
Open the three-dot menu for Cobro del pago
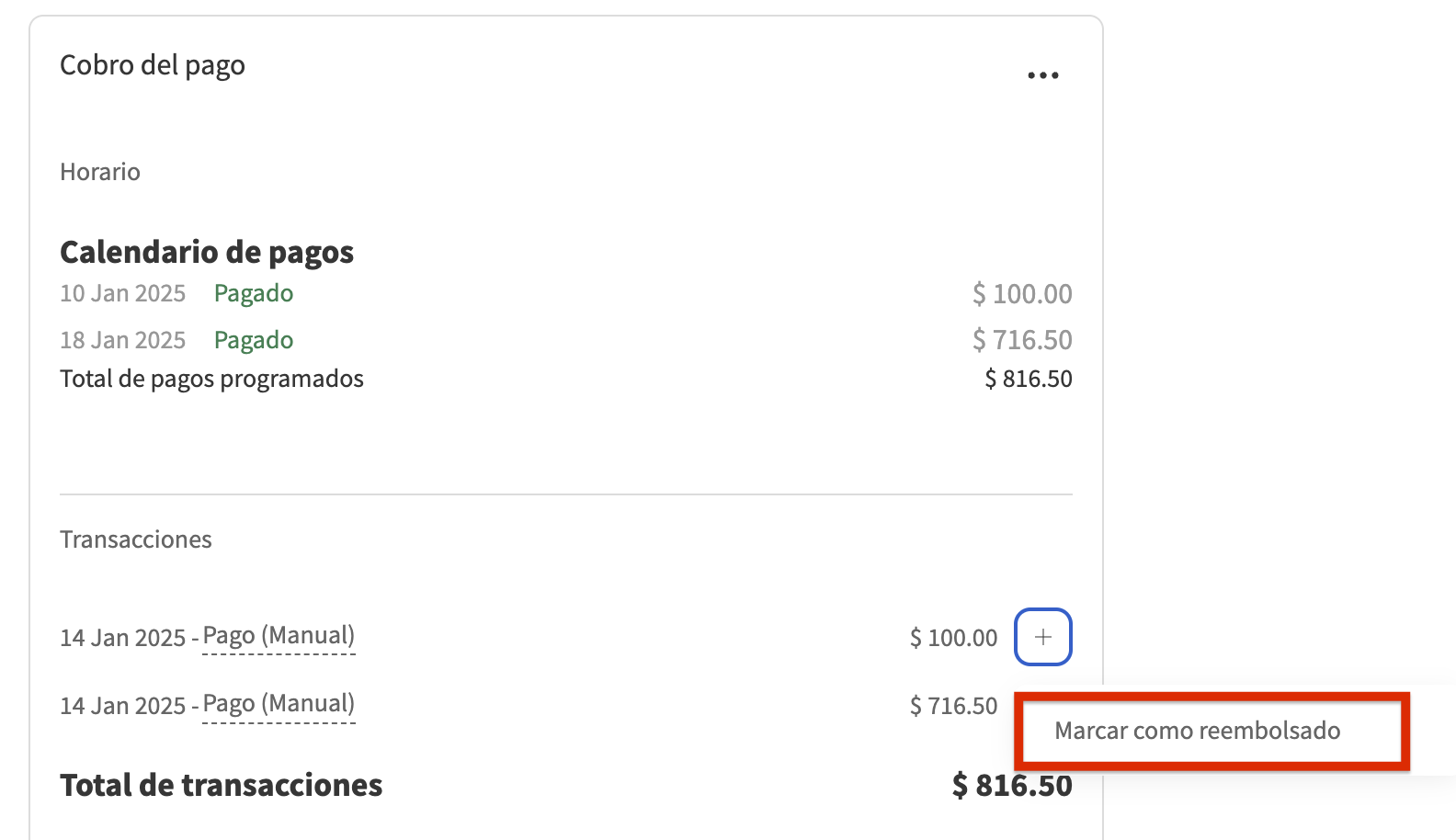[x=1043, y=75]
